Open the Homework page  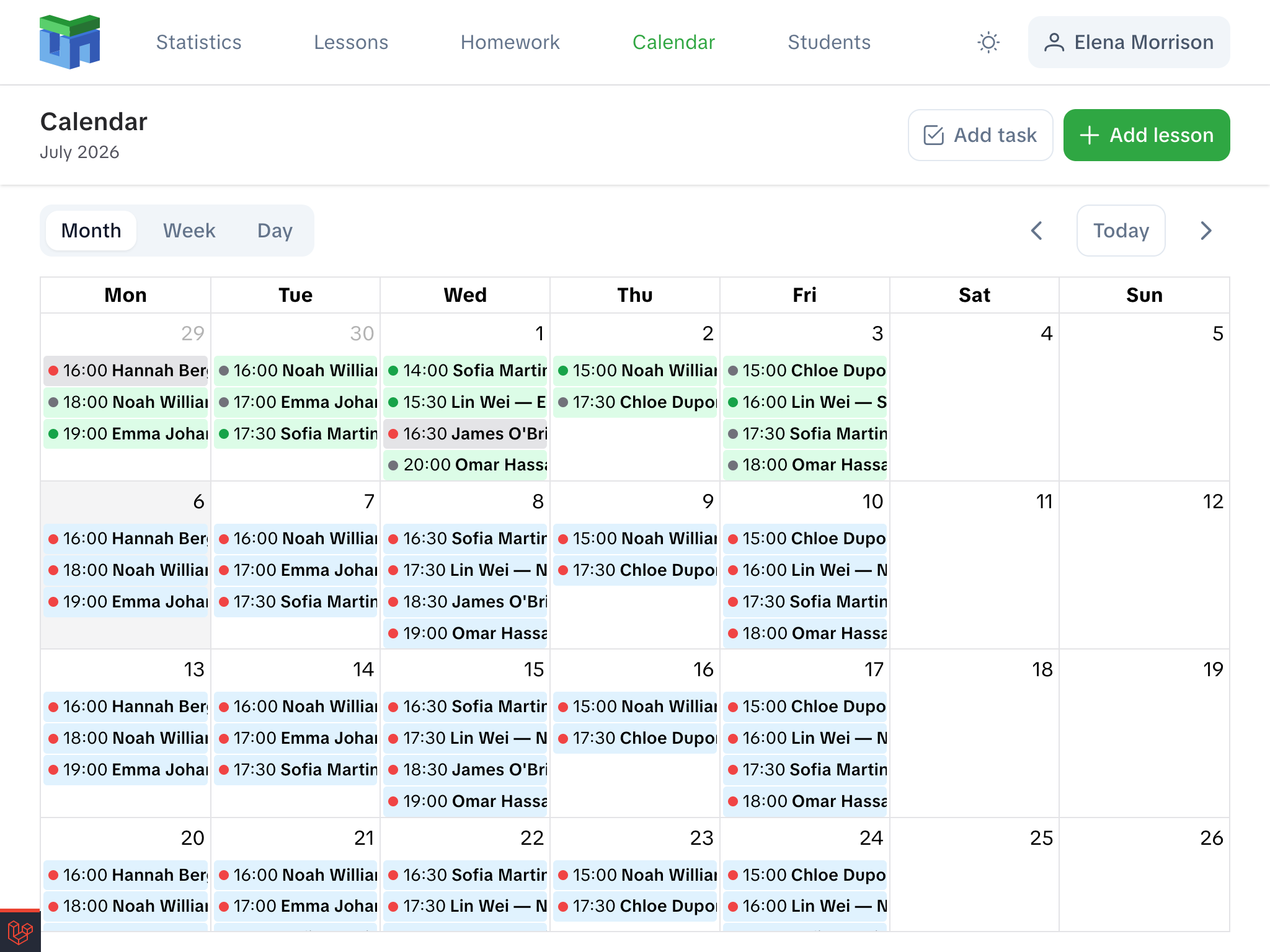click(510, 42)
